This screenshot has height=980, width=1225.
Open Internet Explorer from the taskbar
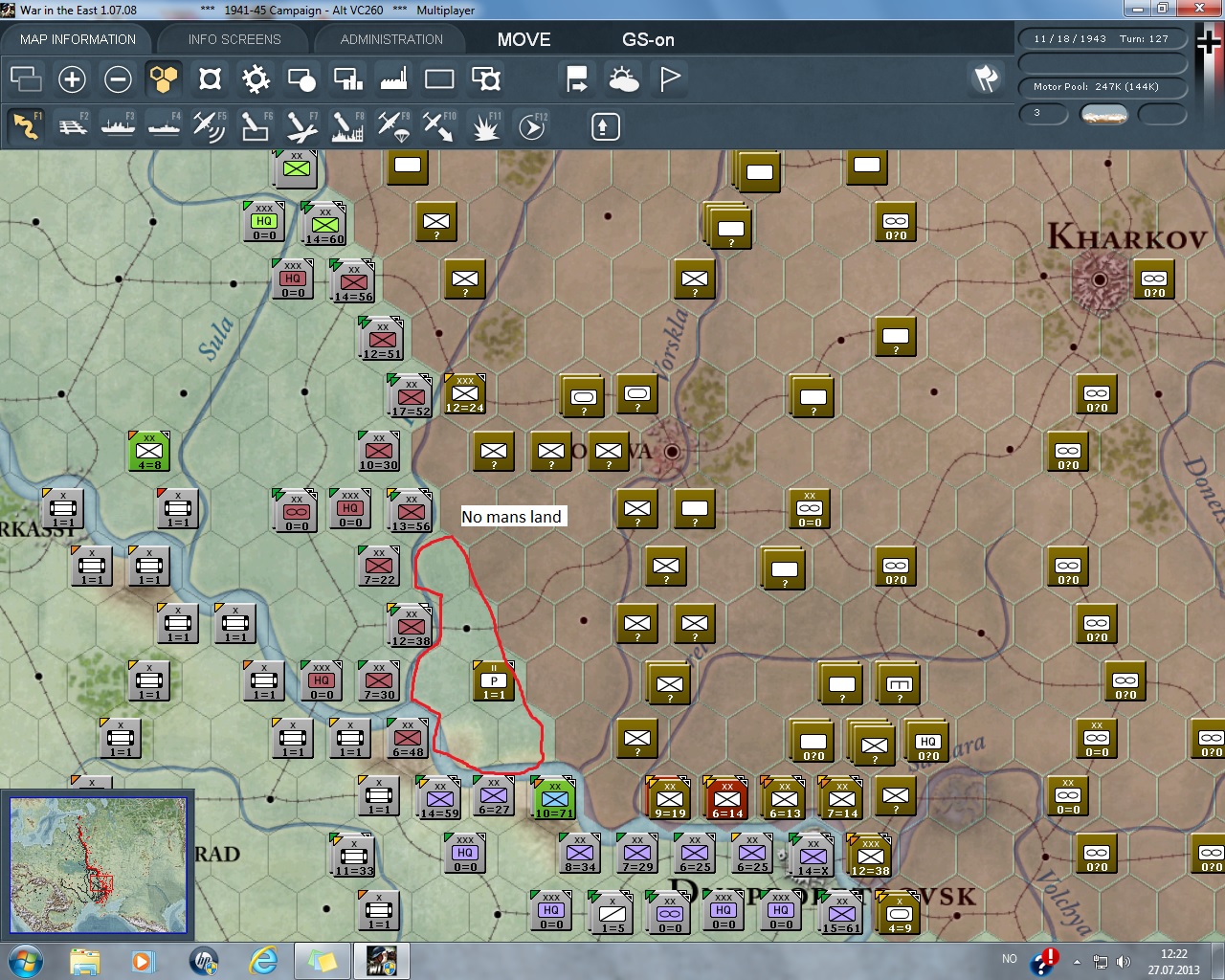coord(262,960)
